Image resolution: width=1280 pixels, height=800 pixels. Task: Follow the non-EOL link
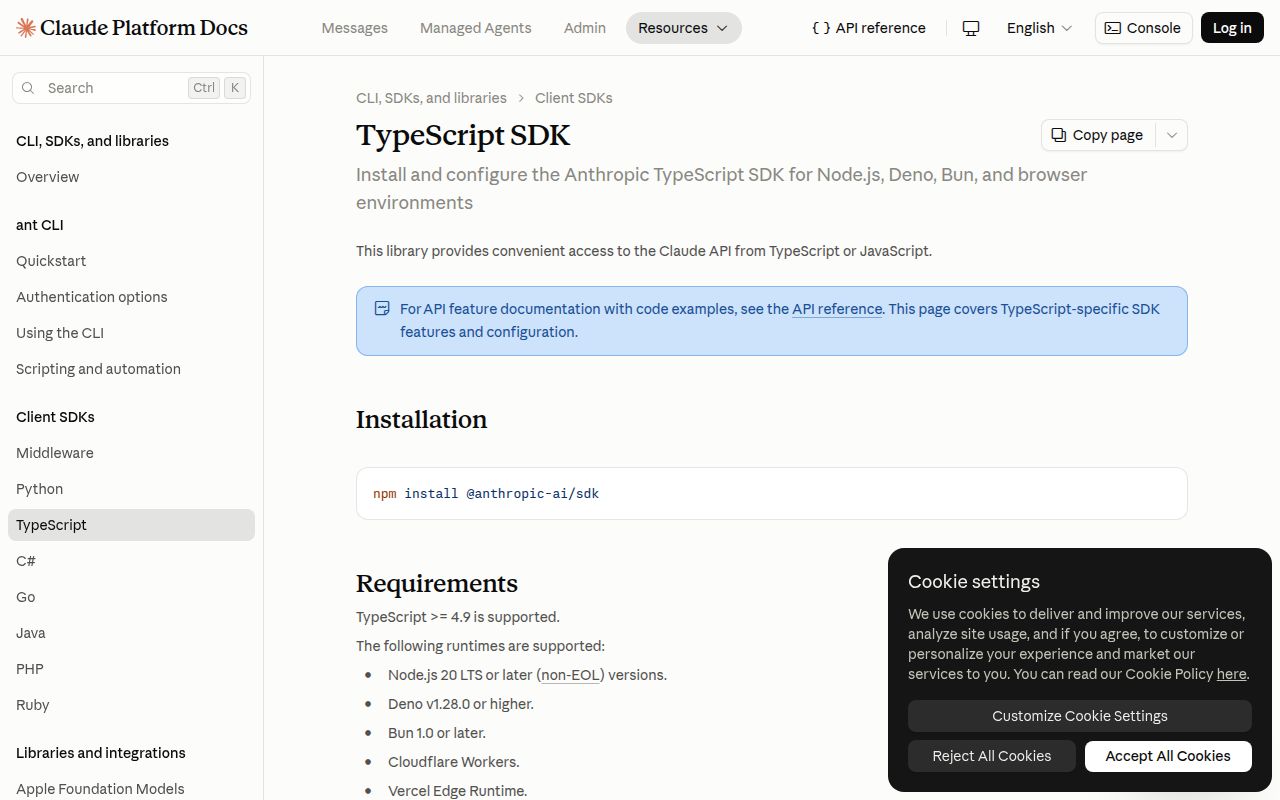(x=570, y=675)
